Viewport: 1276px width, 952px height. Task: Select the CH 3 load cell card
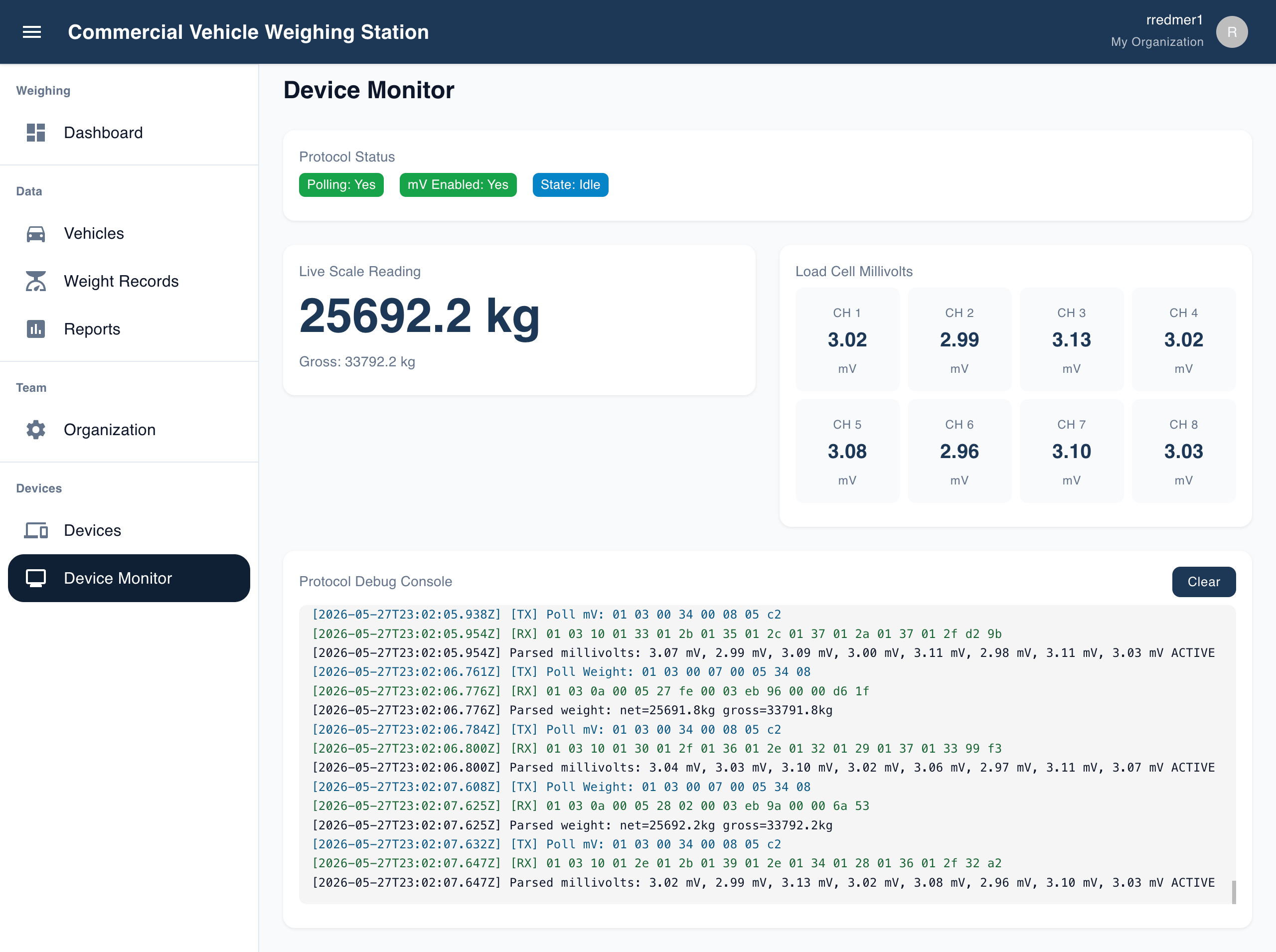[x=1072, y=339]
